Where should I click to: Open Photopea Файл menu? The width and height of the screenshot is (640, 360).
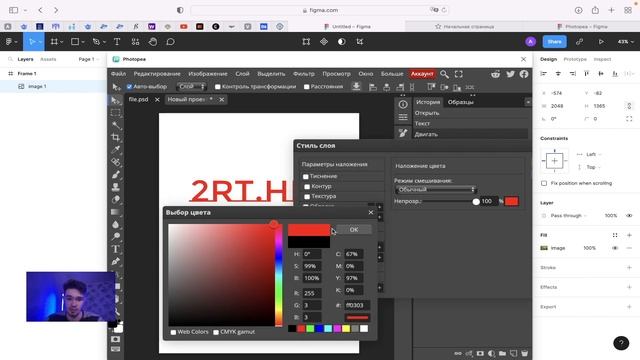(x=118, y=74)
